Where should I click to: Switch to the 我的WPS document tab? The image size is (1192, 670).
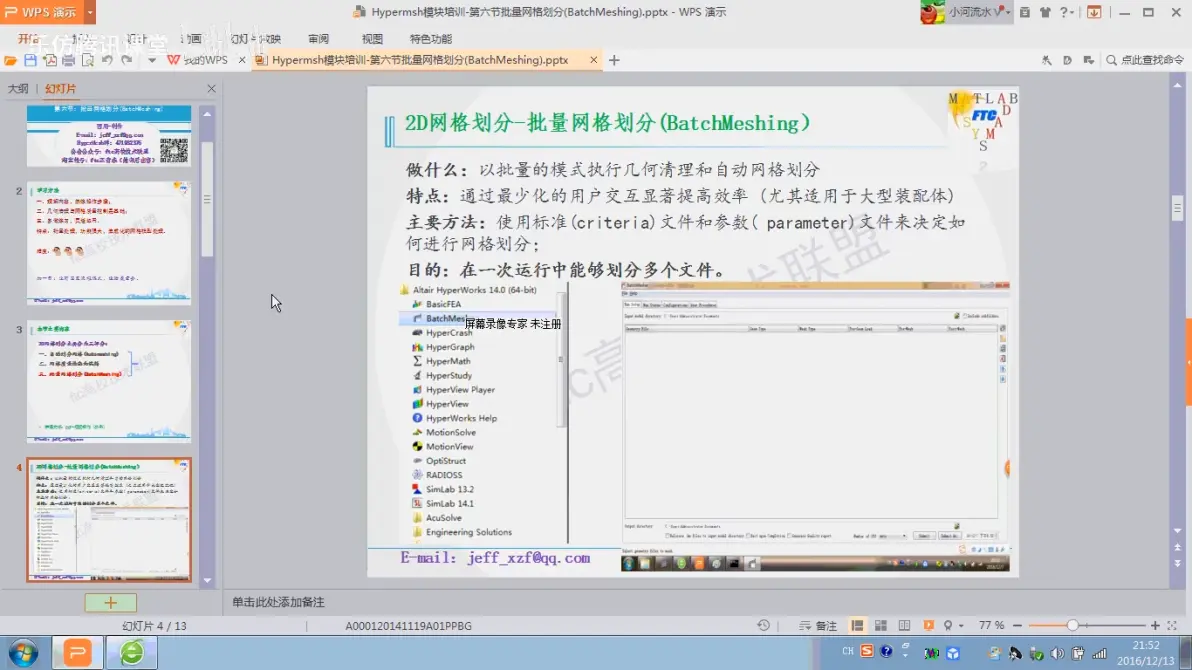tap(198, 60)
